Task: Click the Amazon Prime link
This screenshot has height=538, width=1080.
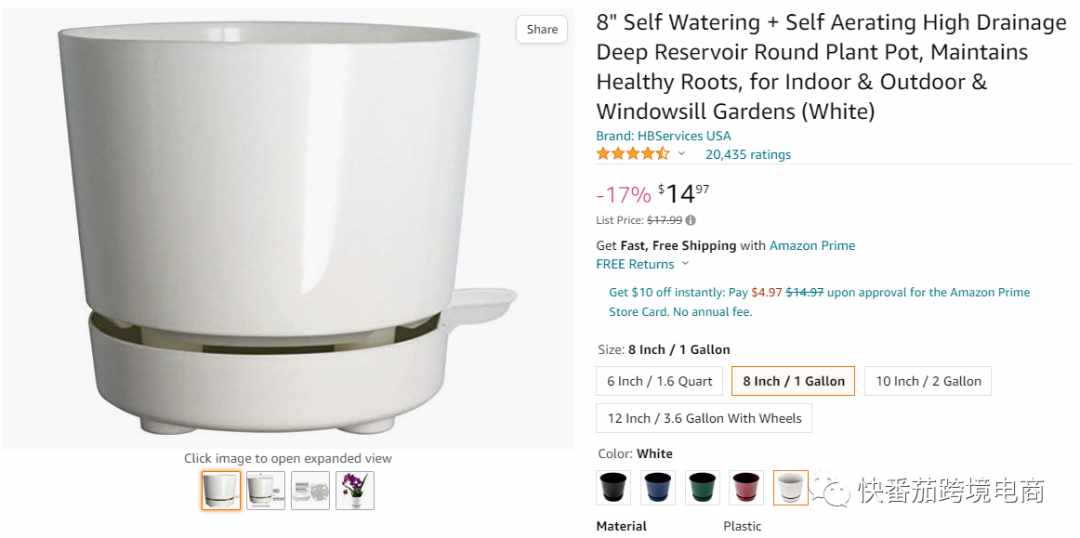Action: click(x=812, y=245)
